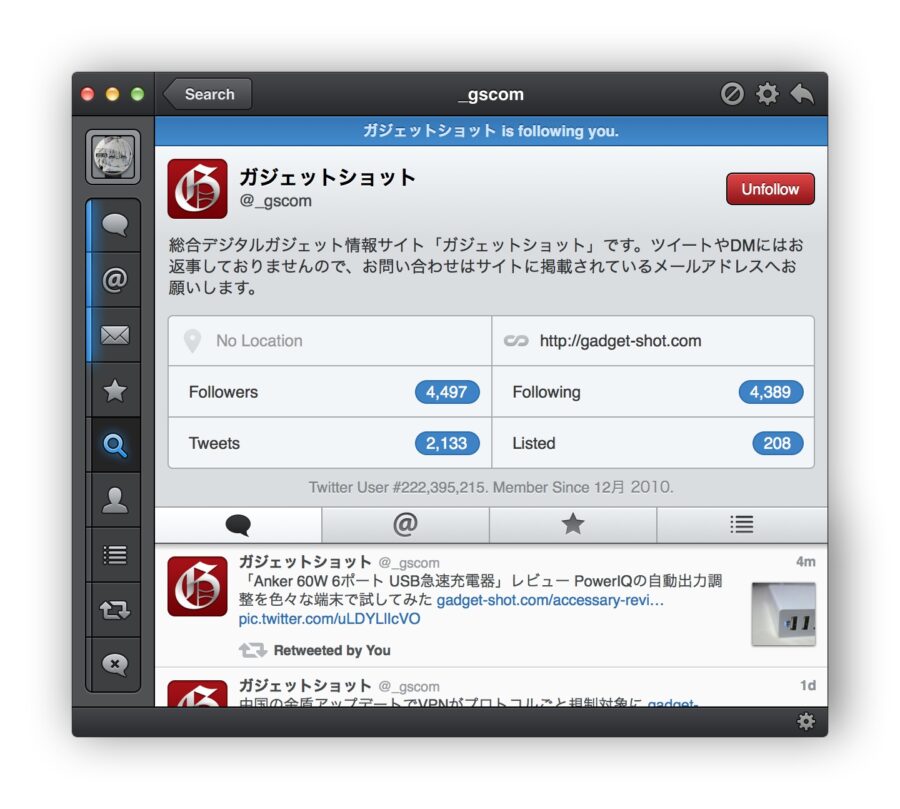
Task: Minimize window with yellow button
Action: [x=112, y=94]
